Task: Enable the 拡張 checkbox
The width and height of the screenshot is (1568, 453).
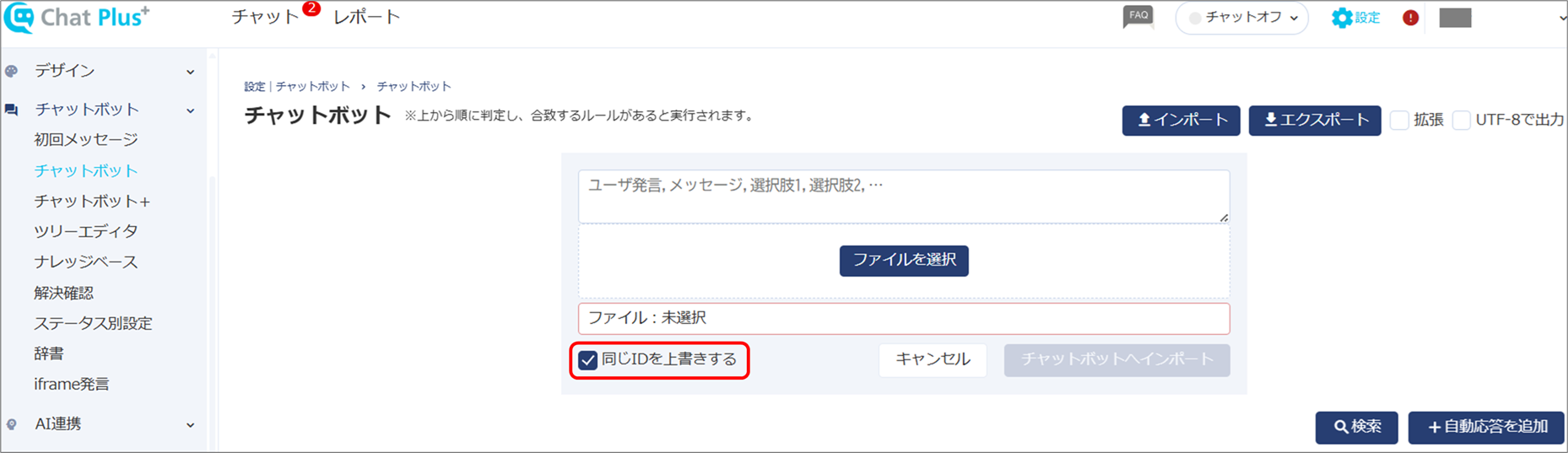Action: pyautogui.click(x=1399, y=120)
